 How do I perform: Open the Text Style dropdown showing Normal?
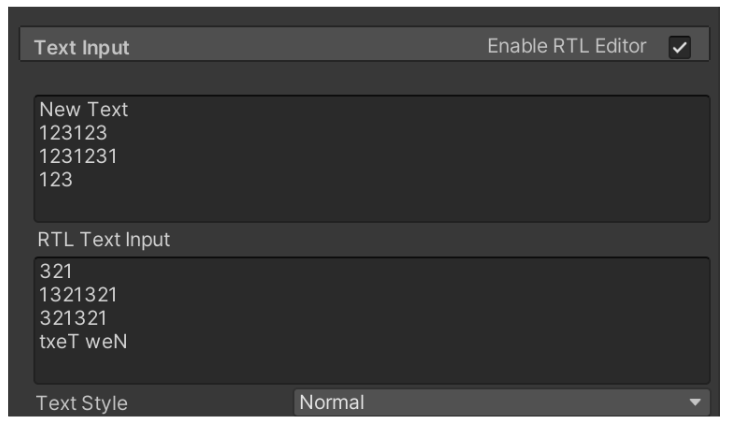[500, 403]
